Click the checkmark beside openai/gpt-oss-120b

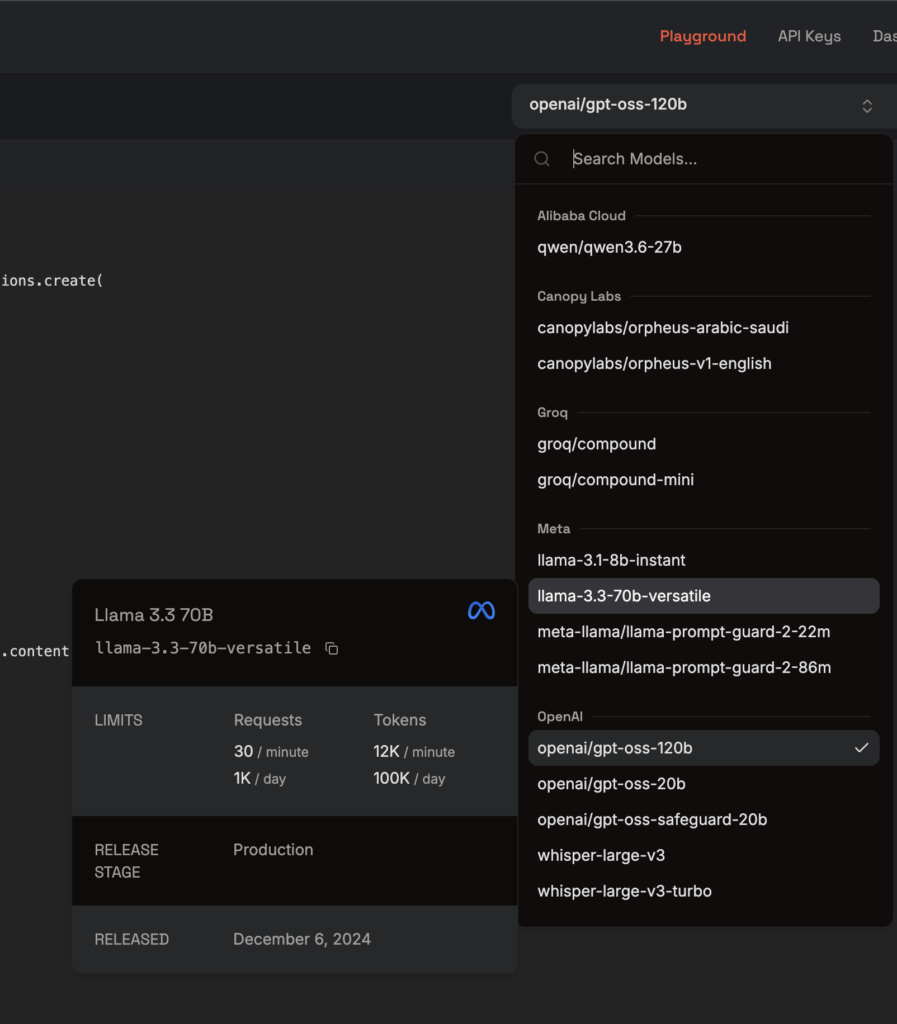(x=862, y=748)
